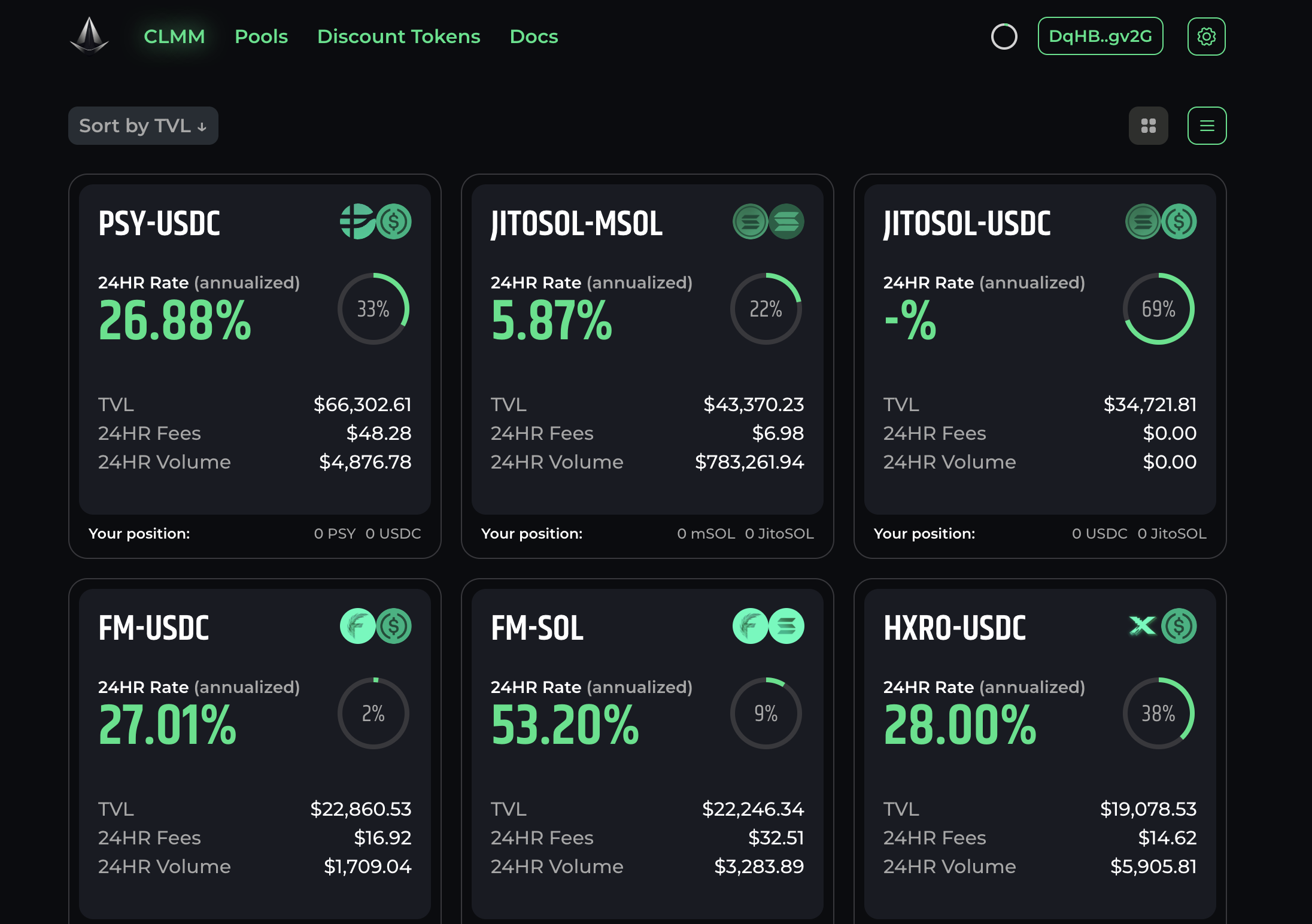Open the Pools page
1312x924 pixels.
click(261, 37)
